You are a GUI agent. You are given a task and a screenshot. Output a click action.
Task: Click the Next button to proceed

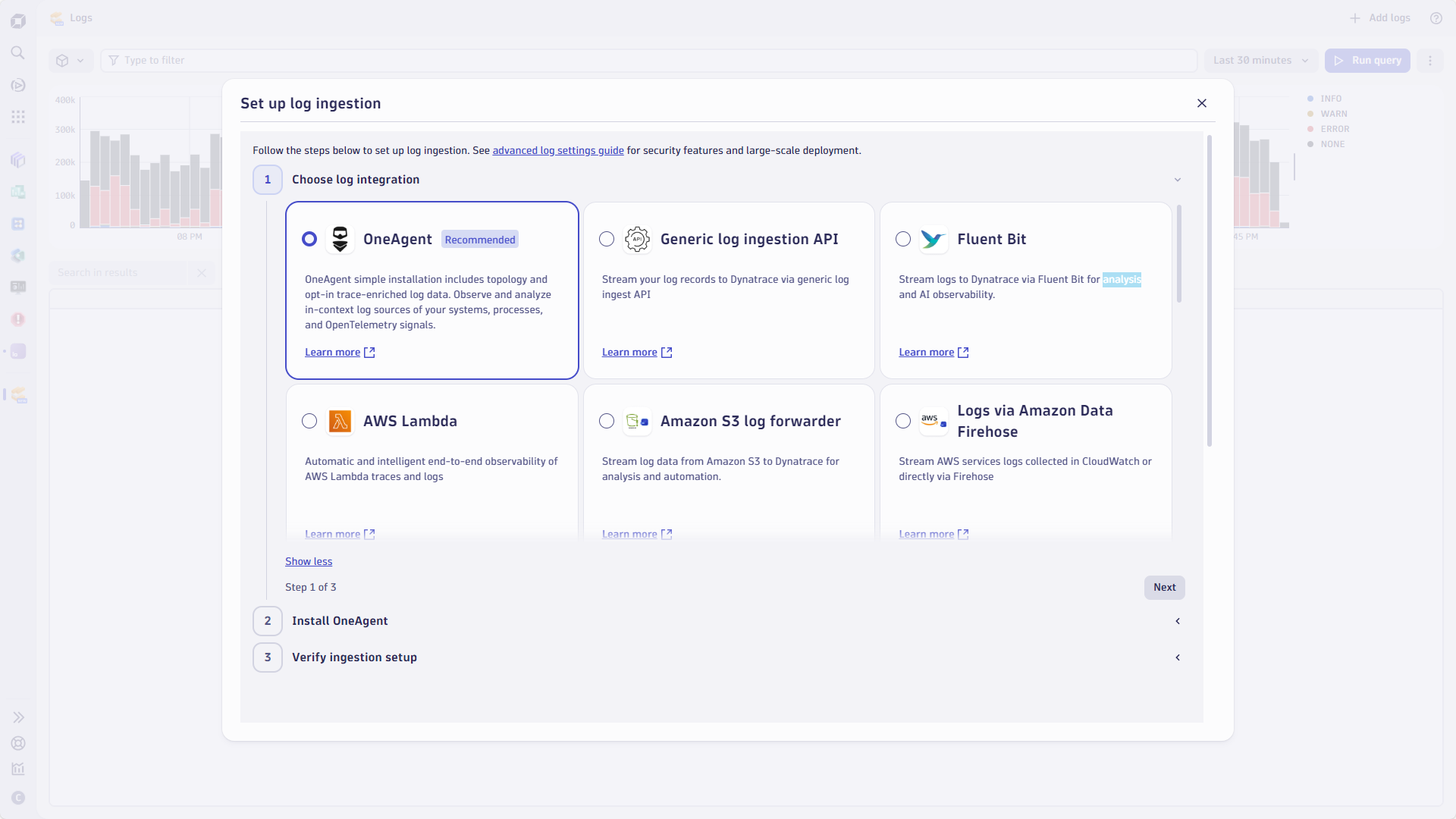tap(1164, 587)
